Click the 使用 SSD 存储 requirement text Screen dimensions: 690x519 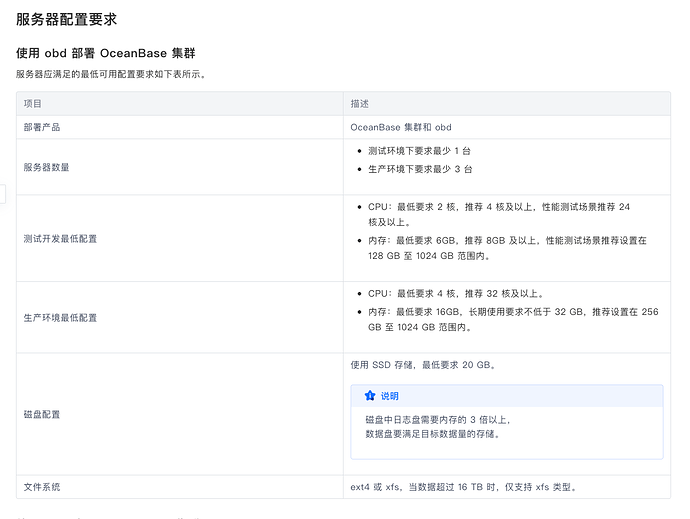tap(423, 364)
